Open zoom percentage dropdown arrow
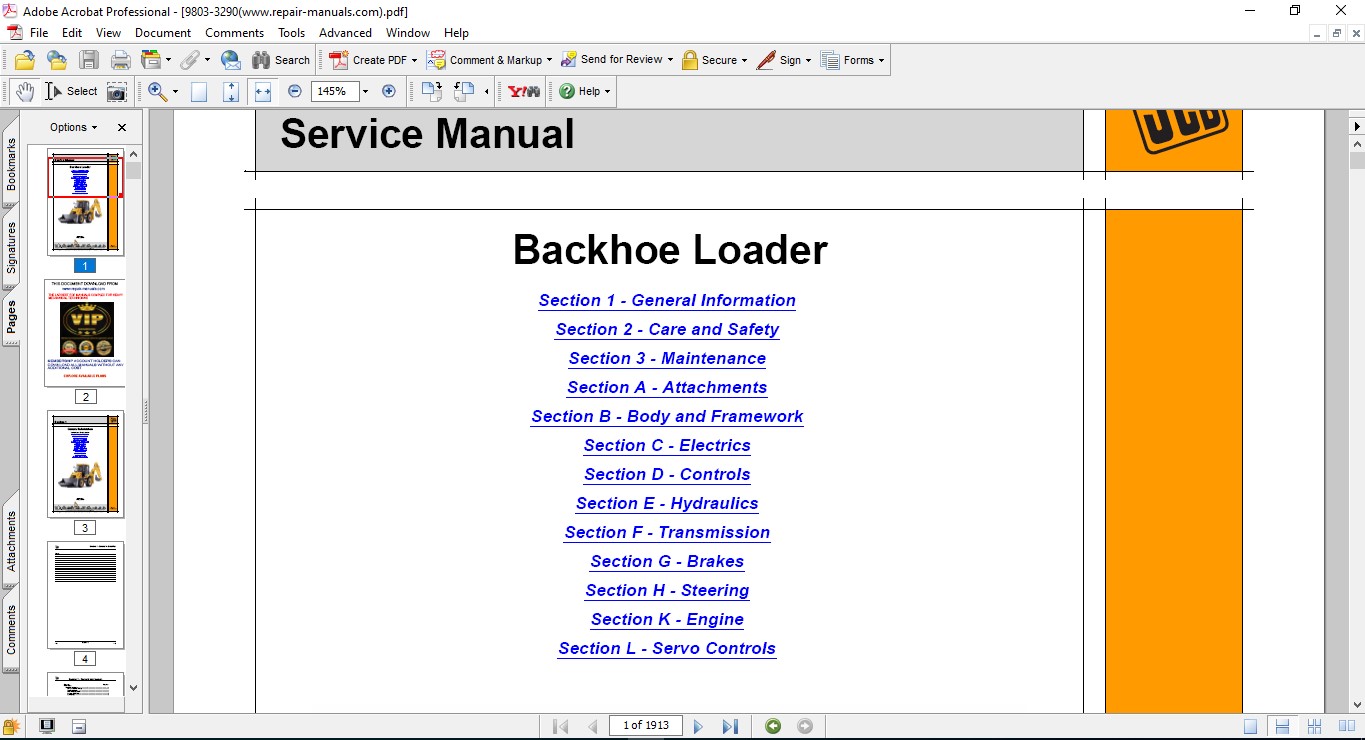The height and width of the screenshot is (740, 1365). point(365,91)
